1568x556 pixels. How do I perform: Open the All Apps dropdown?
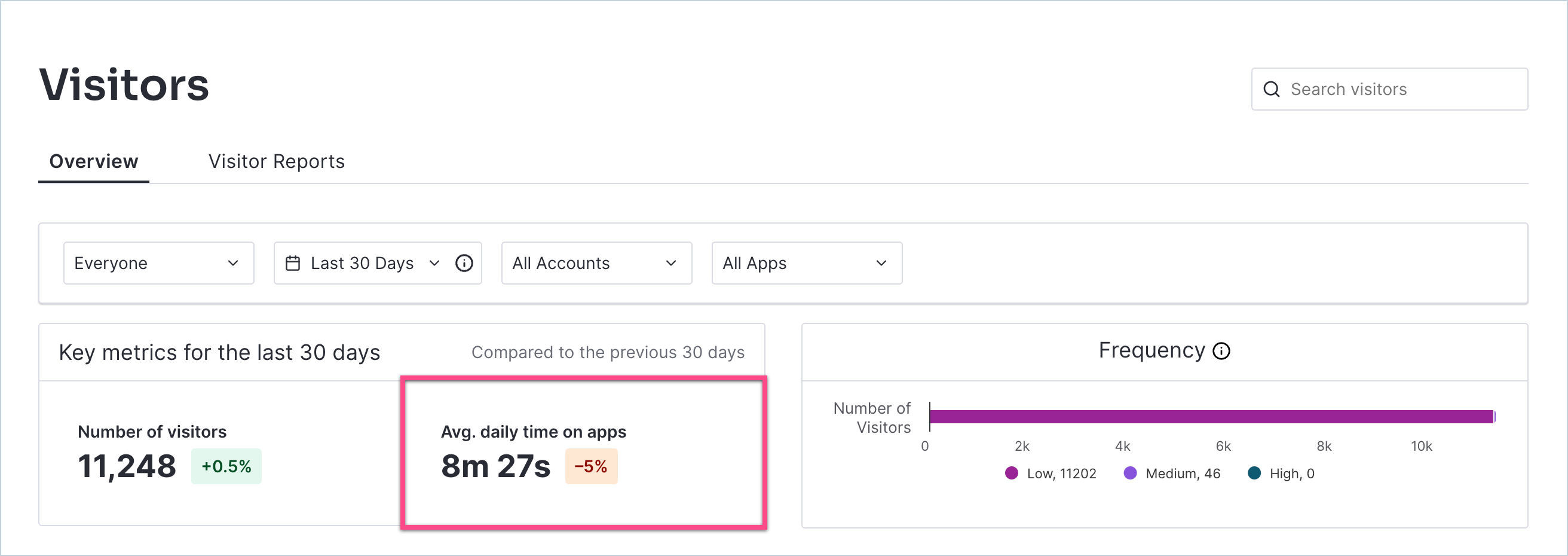click(806, 263)
